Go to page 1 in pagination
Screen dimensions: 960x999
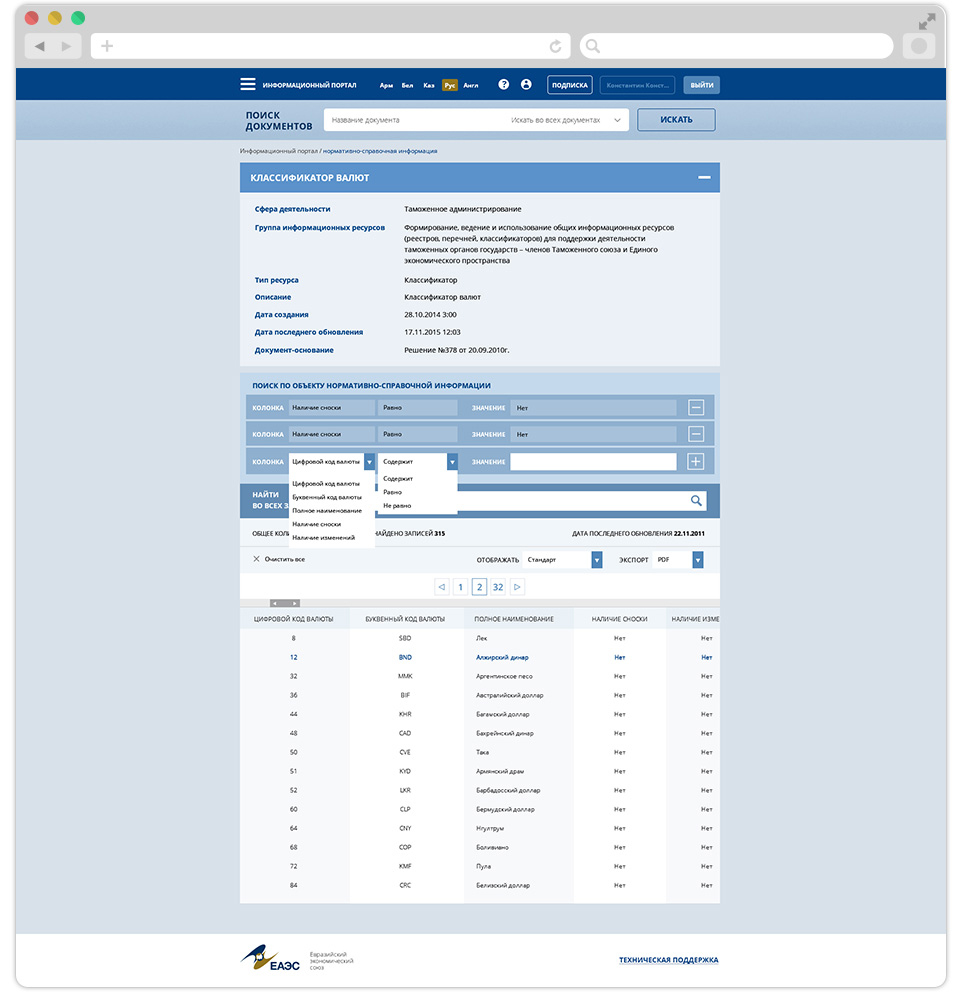click(461, 587)
